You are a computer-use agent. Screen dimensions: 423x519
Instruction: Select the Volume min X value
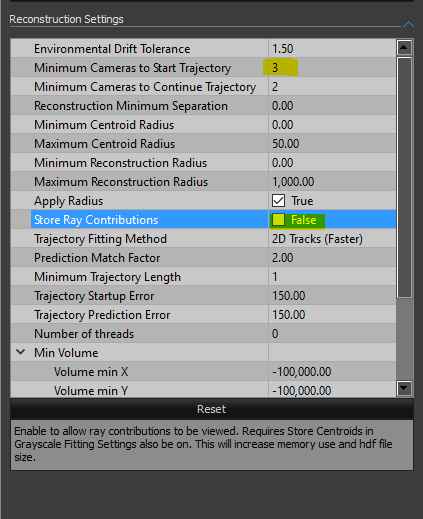pos(332,372)
